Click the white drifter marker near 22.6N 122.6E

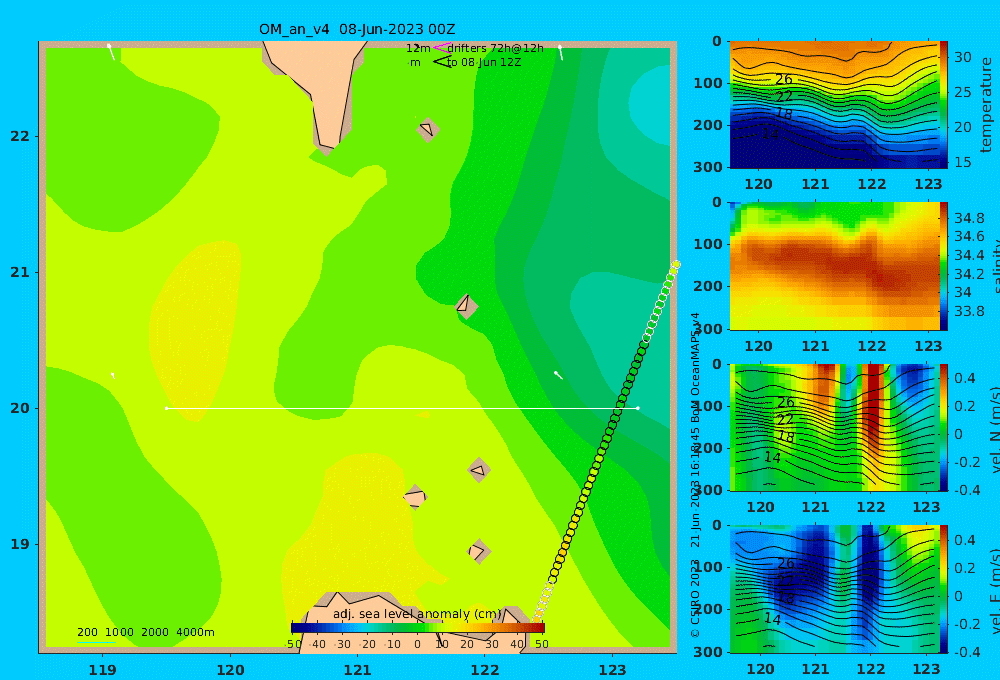561,53
